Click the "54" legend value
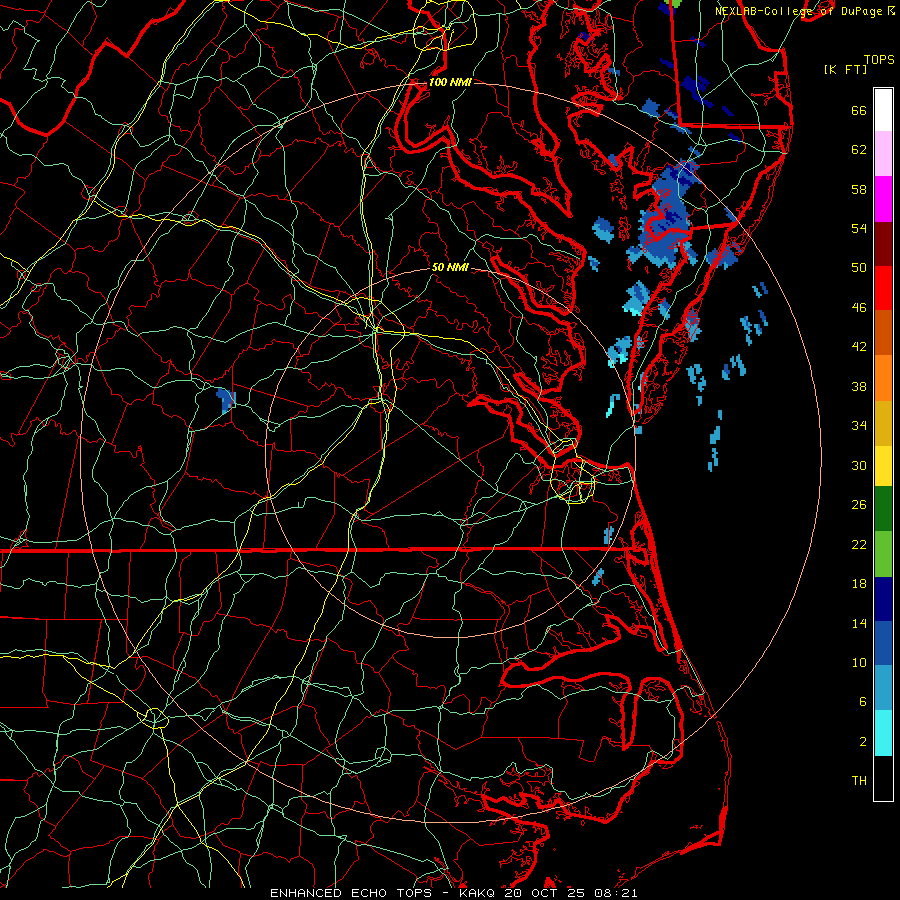The height and width of the screenshot is (900, 900). point(859,228)
